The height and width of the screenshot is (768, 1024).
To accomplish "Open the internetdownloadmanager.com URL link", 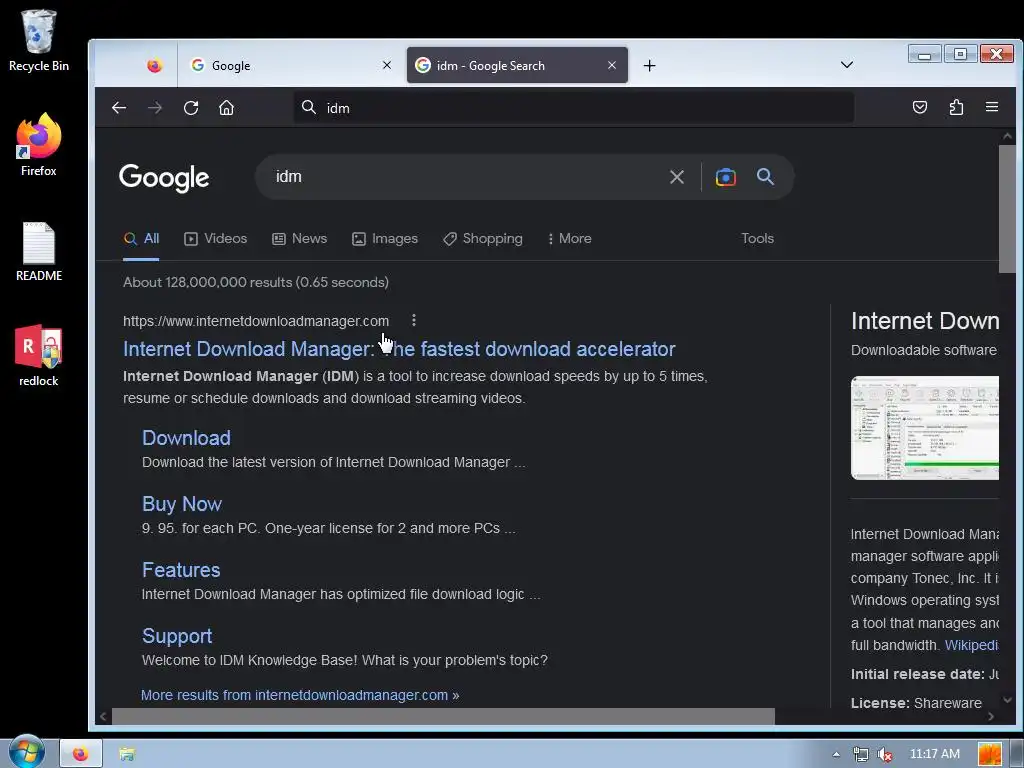I will point(256,321).
